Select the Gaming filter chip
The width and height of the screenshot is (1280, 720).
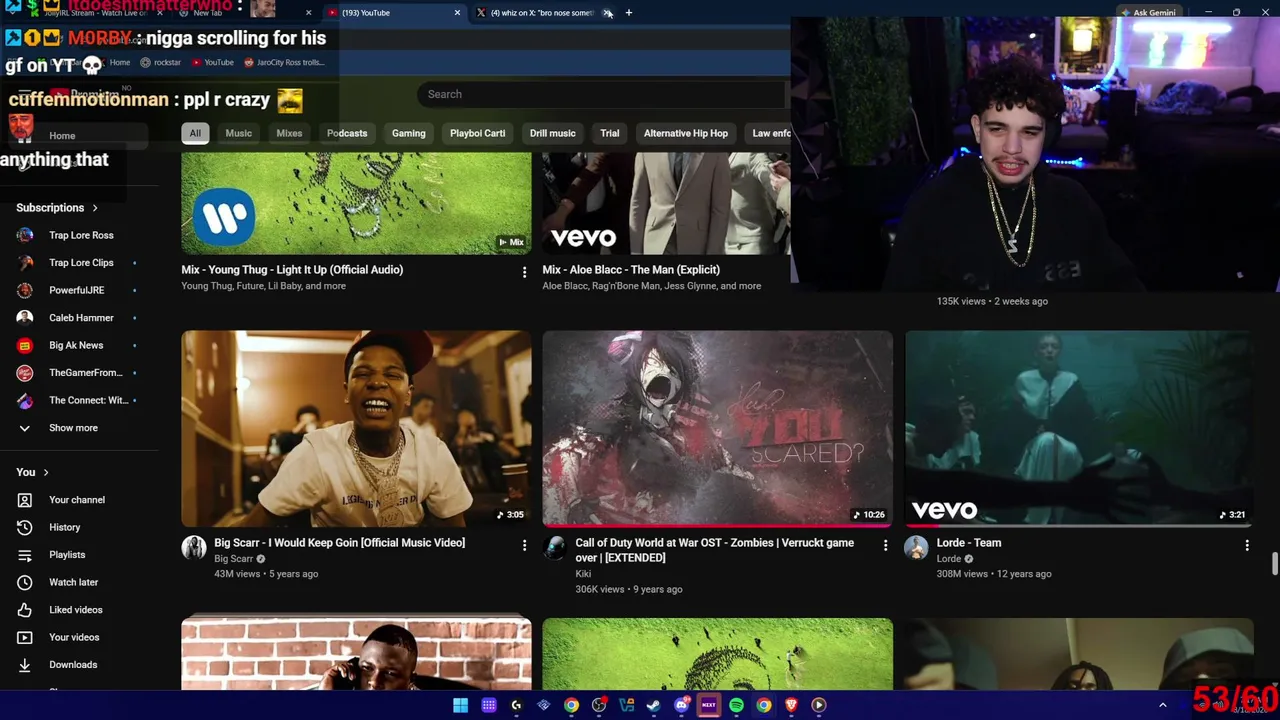tap(408, 133)
